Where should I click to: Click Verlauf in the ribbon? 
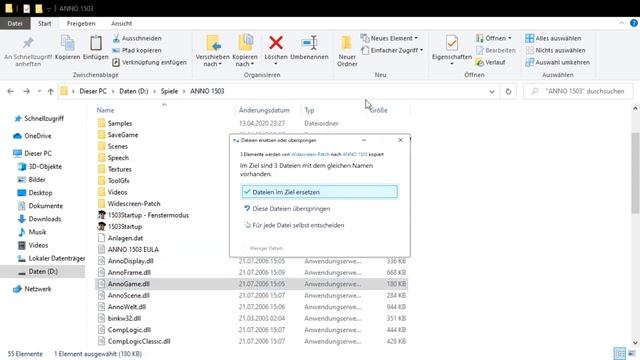click(x=490, y=62)
